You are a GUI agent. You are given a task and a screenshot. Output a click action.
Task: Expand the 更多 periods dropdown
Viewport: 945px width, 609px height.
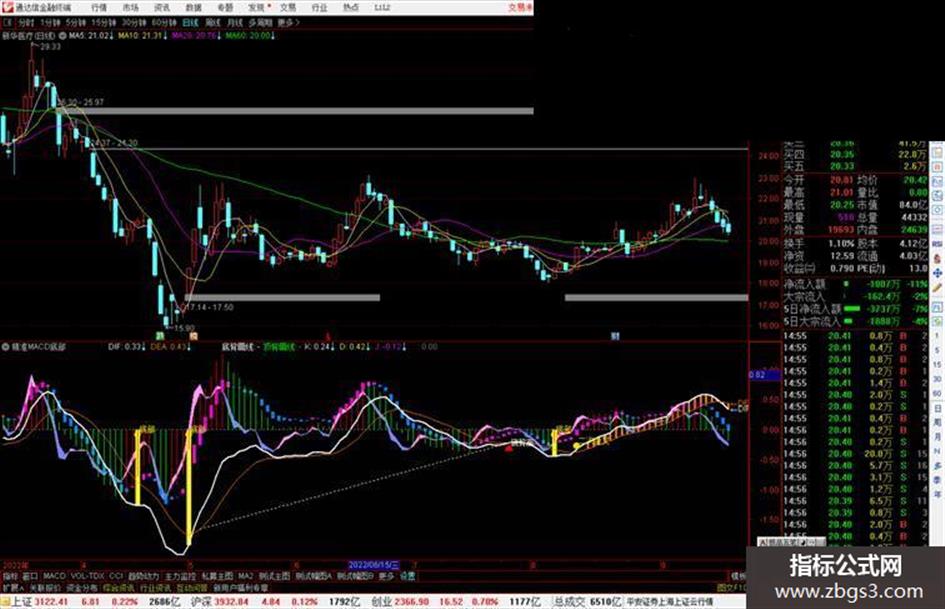[288, 23]
